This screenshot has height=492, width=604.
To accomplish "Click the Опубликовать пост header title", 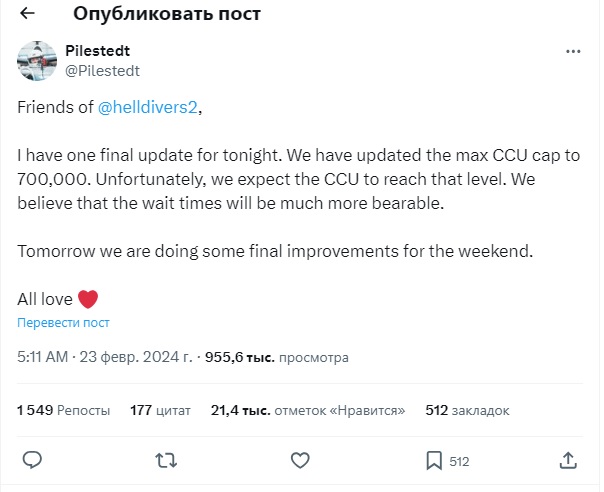I will click(167, 14).
